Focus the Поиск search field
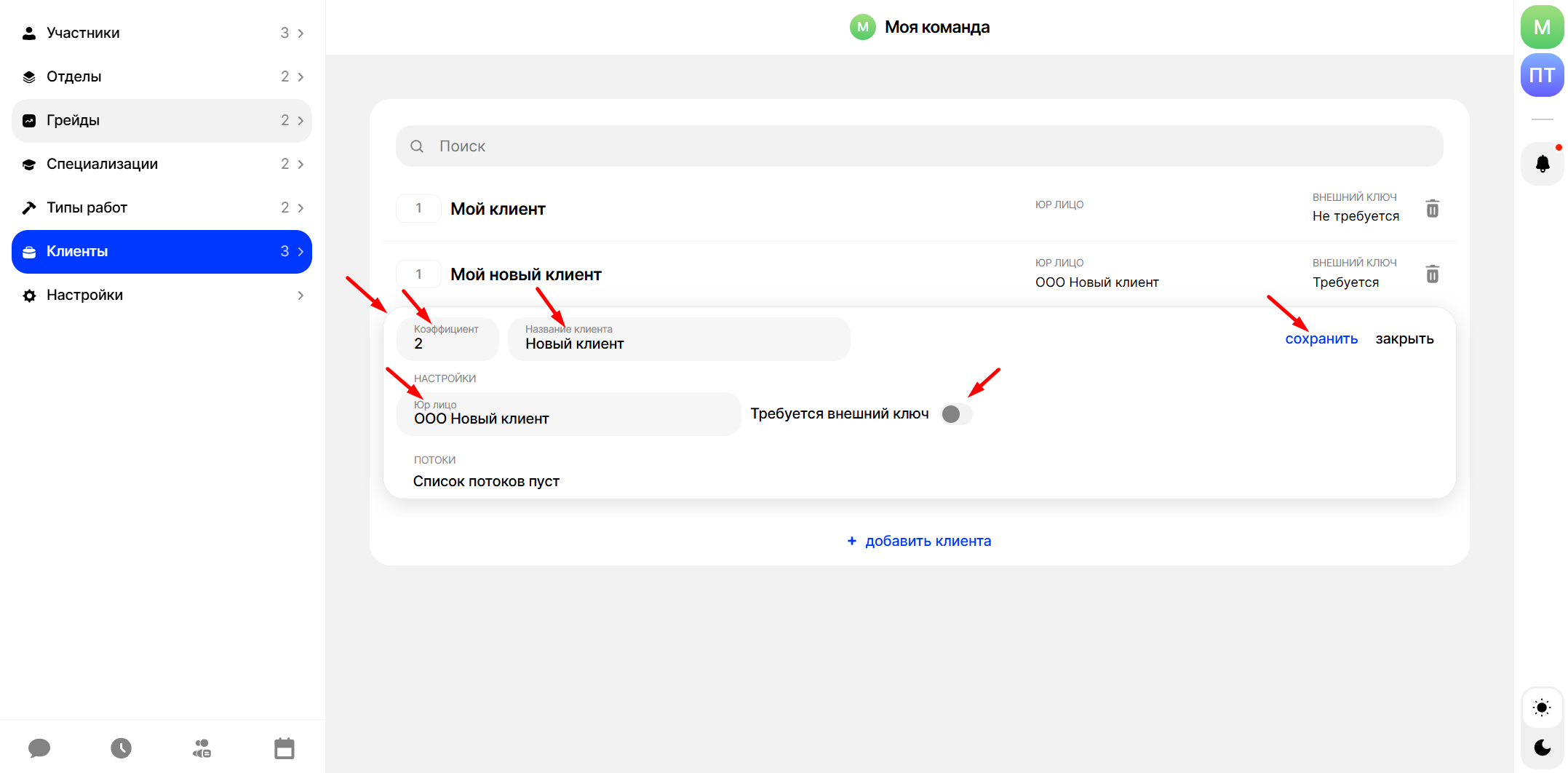1568x773 pixels. pos(920,146)
